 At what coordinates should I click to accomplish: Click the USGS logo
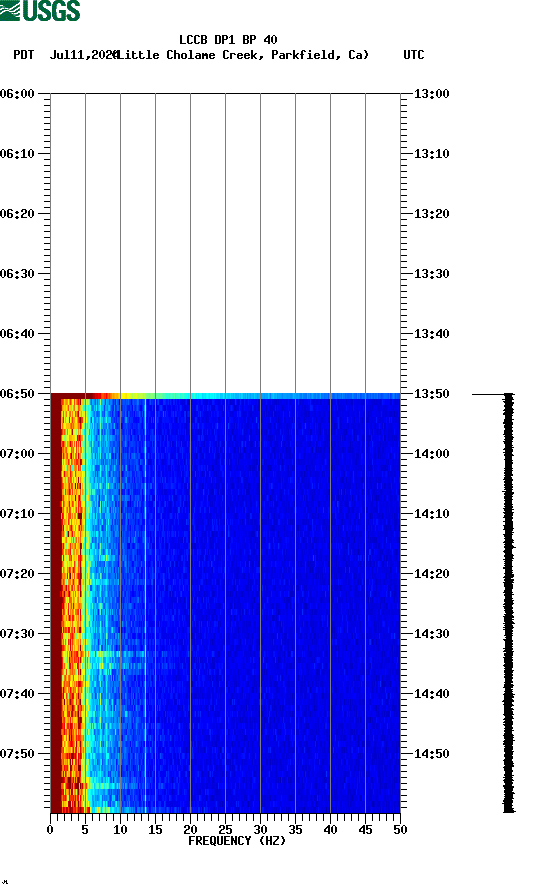point(40,10)
